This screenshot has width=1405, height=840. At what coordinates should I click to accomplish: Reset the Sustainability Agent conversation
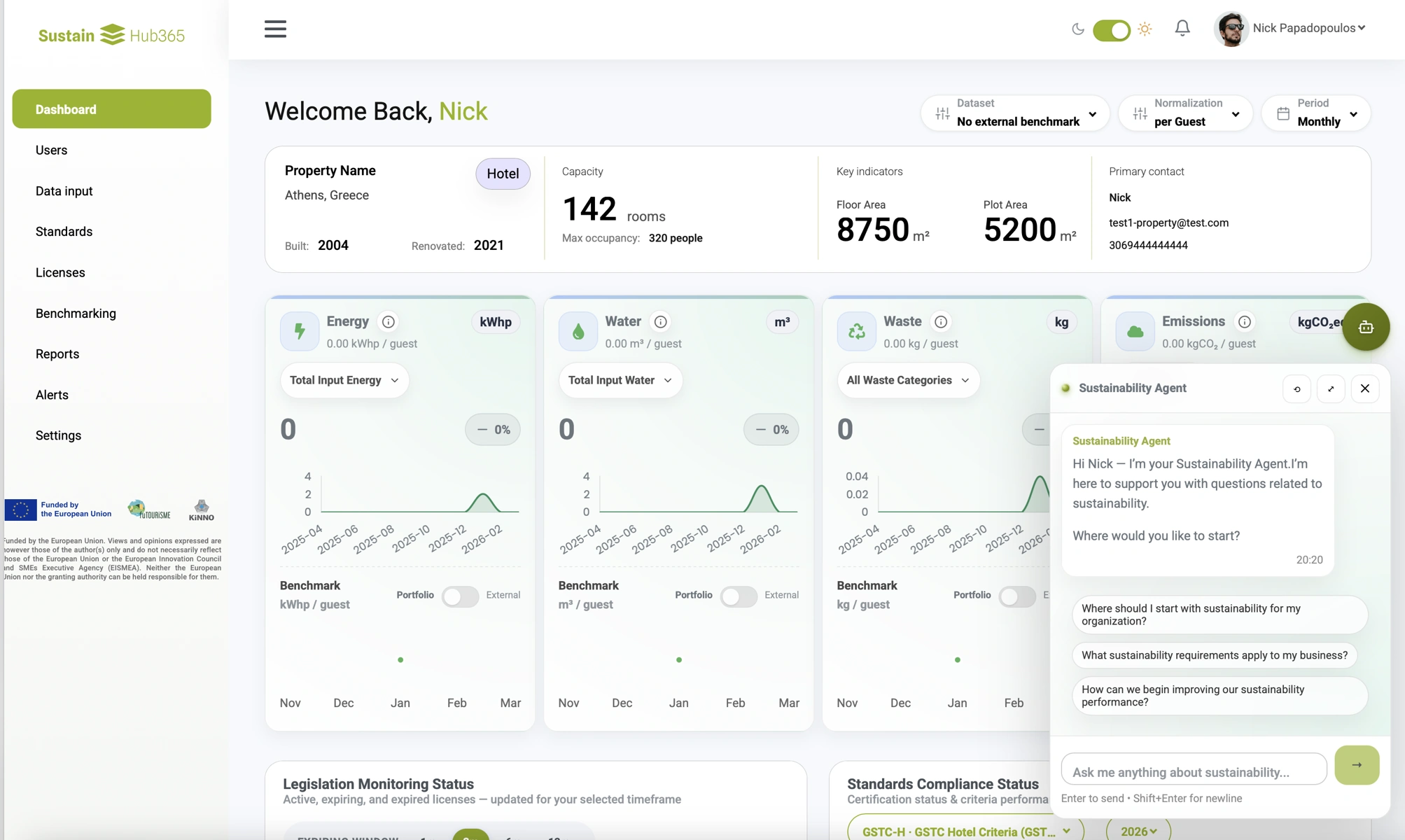tap(1296, 388)
